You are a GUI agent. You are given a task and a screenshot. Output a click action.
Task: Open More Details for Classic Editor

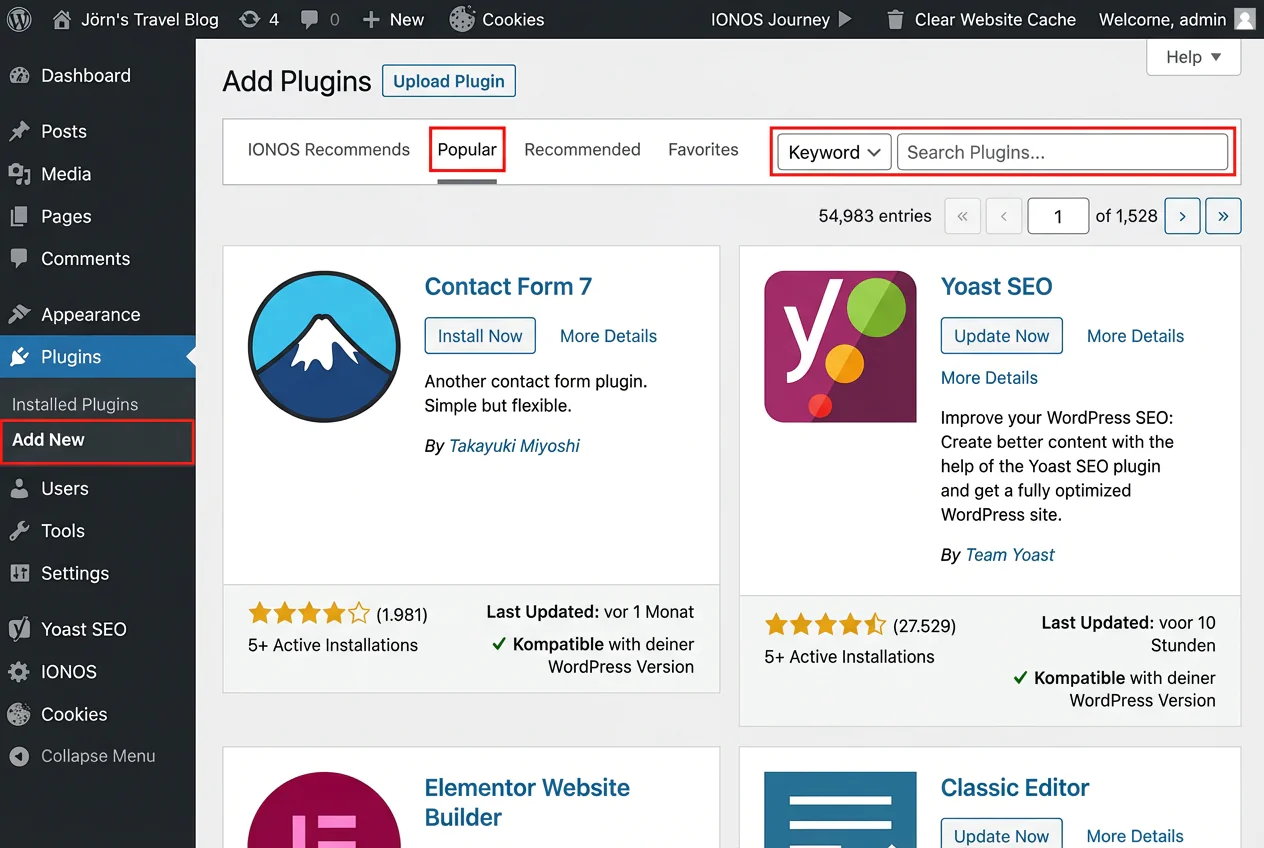click(1135, 836)
